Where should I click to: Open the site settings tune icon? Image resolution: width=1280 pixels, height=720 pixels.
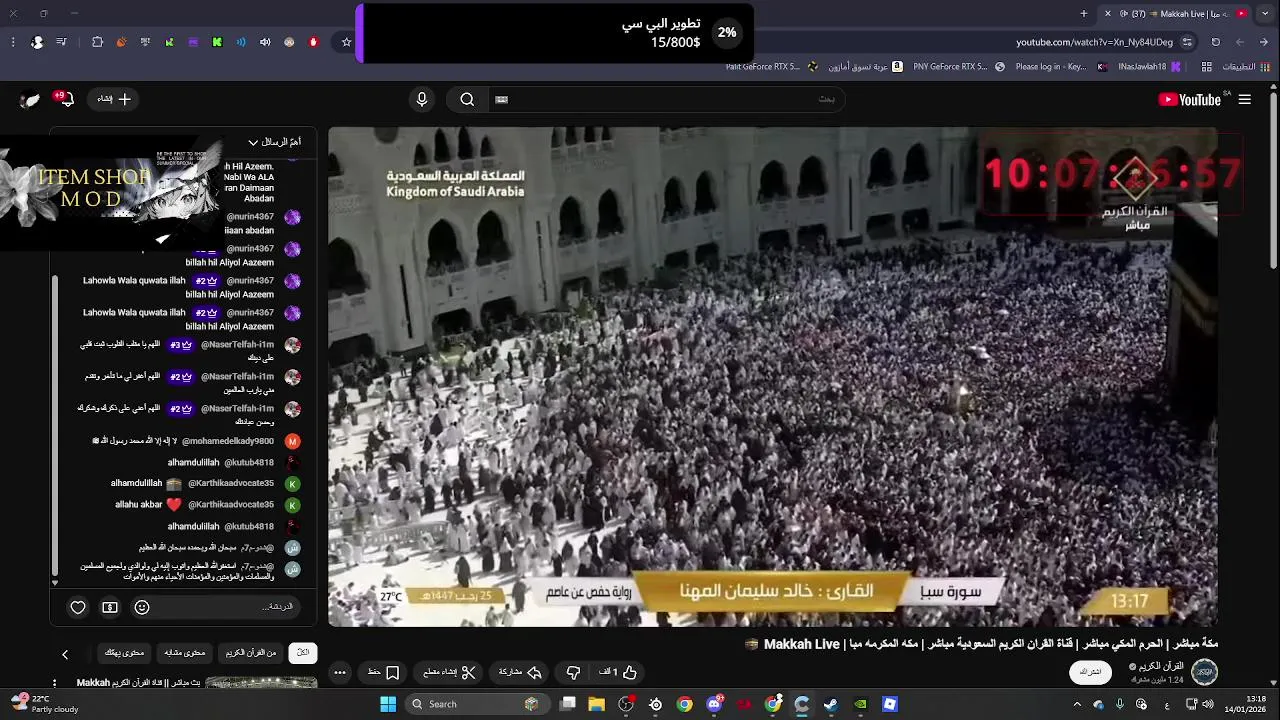1187,42
